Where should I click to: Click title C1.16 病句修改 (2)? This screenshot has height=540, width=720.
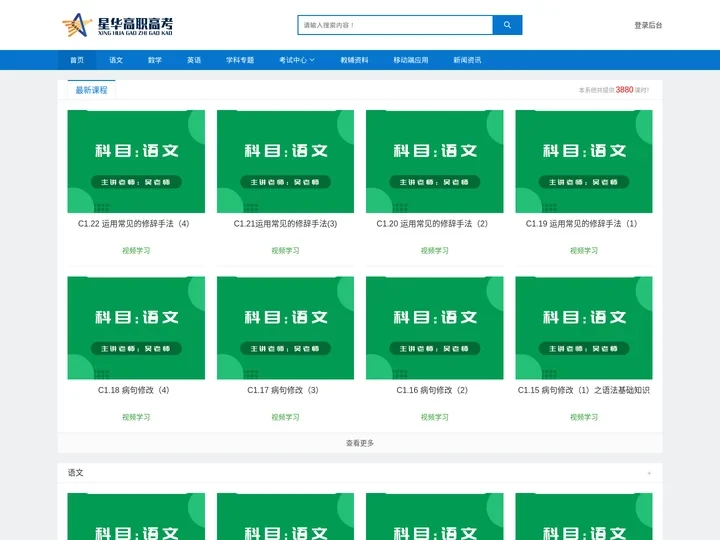(x=432, y=390)
